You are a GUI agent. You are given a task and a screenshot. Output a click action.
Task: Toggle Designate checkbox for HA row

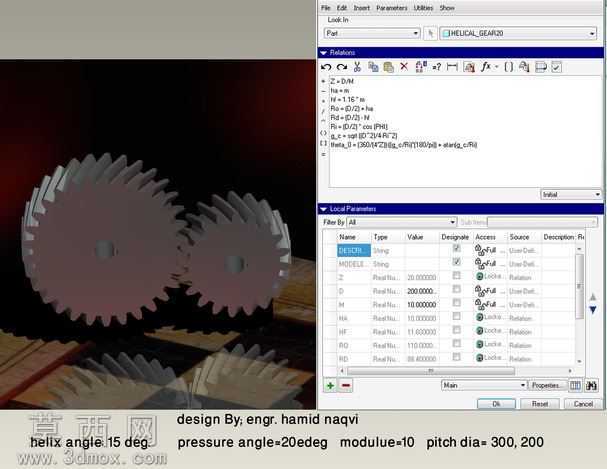tap(457, 316)
